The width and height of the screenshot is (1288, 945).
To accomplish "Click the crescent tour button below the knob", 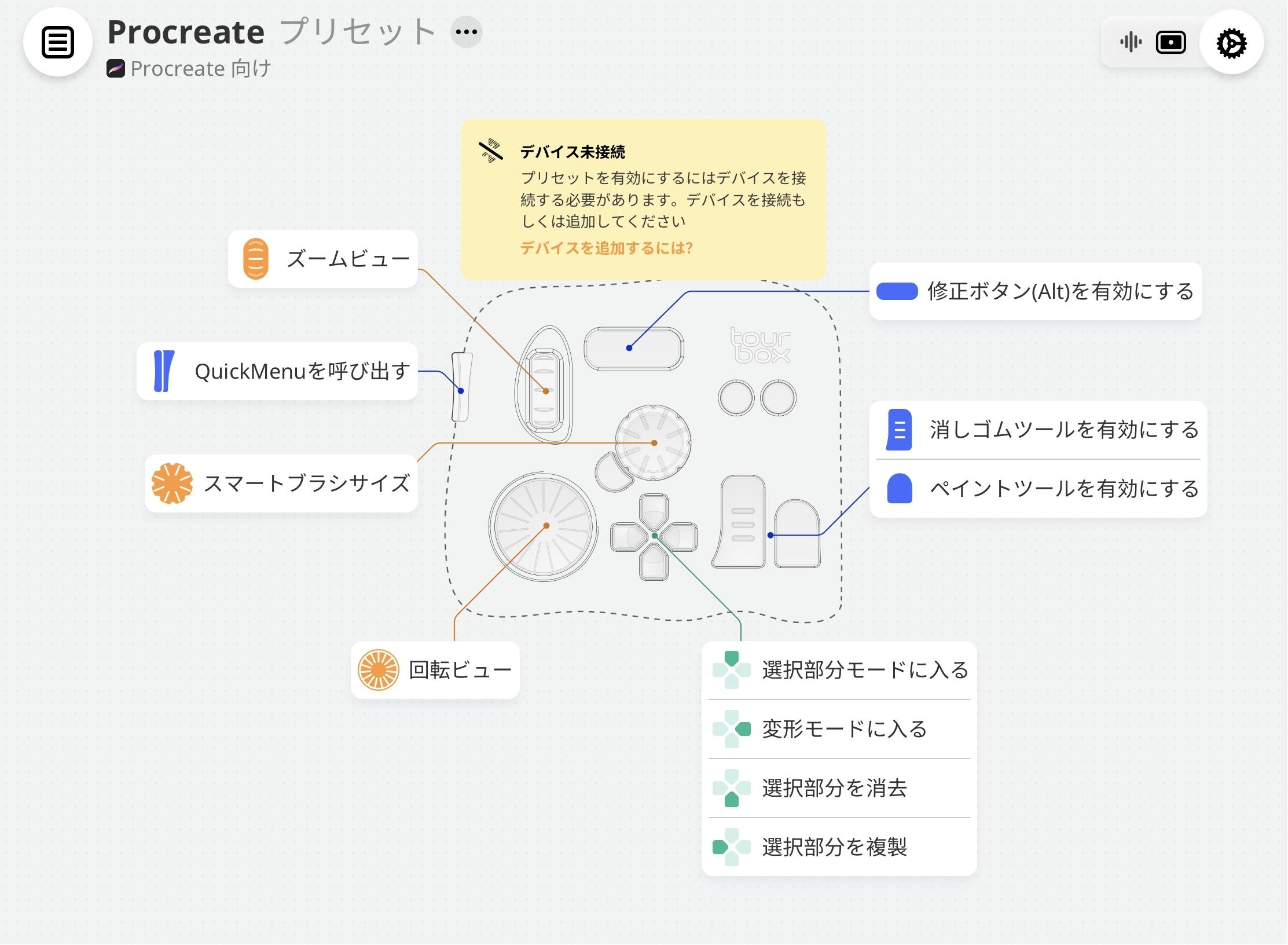I will tap(614, 473).
